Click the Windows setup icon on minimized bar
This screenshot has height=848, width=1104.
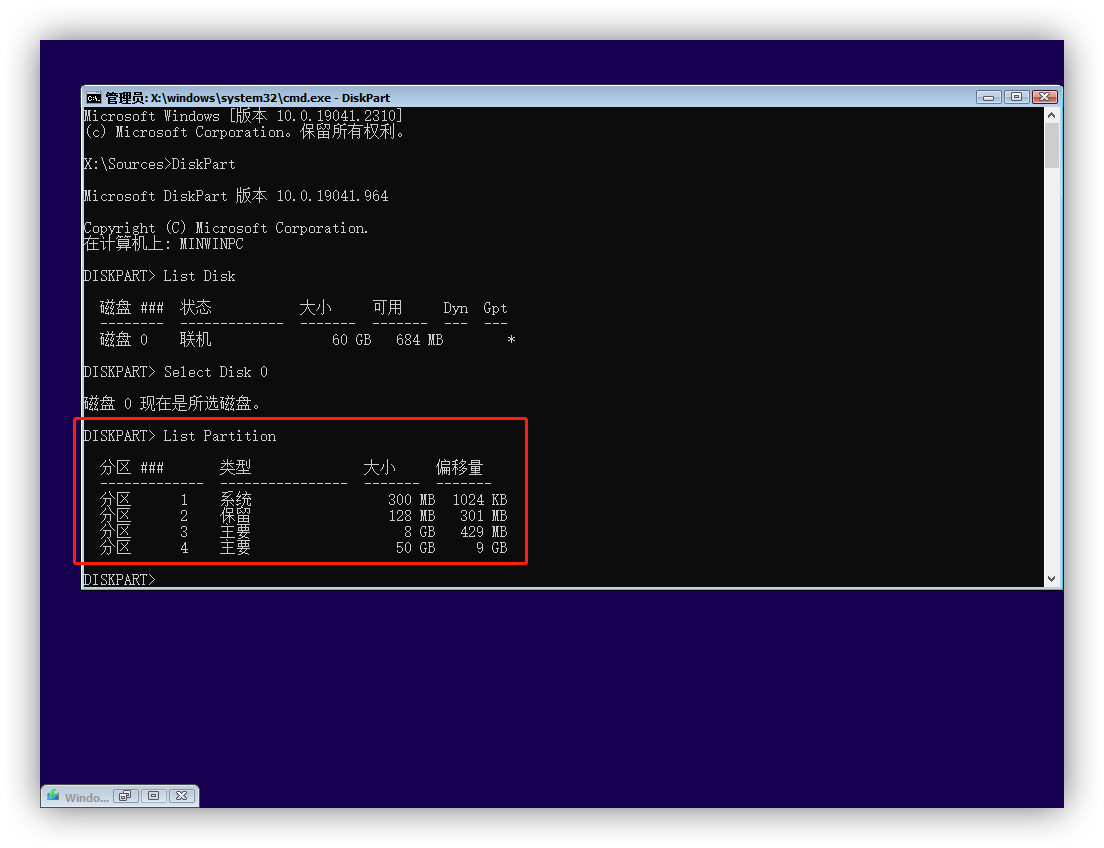pyautogui.click(x=53, y=796)
